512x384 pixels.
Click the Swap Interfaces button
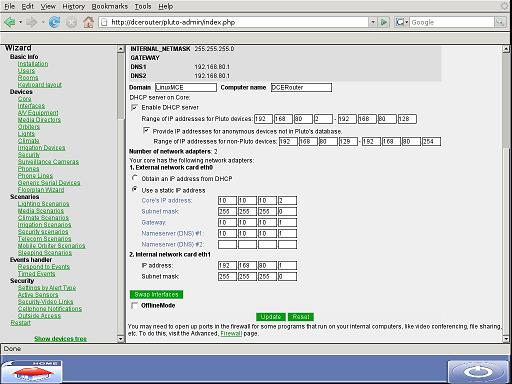click(156, 294)
